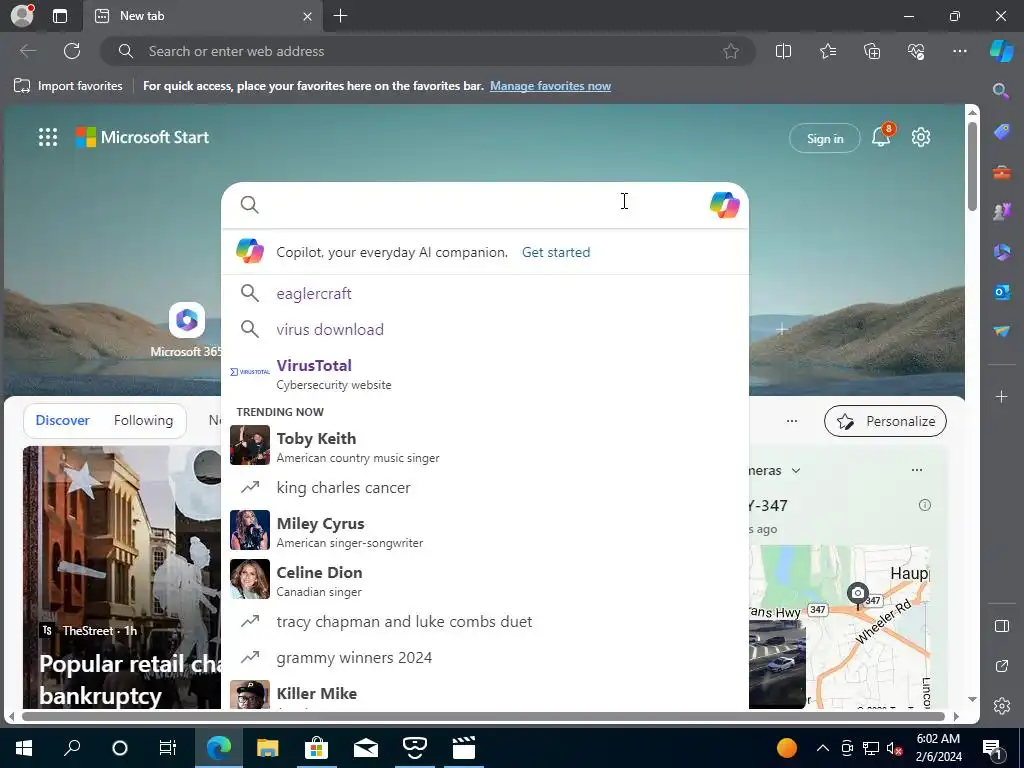Click the horizontal page scrollbar
This screenshot has height=768, width=1024.
[x=483, y=716]
